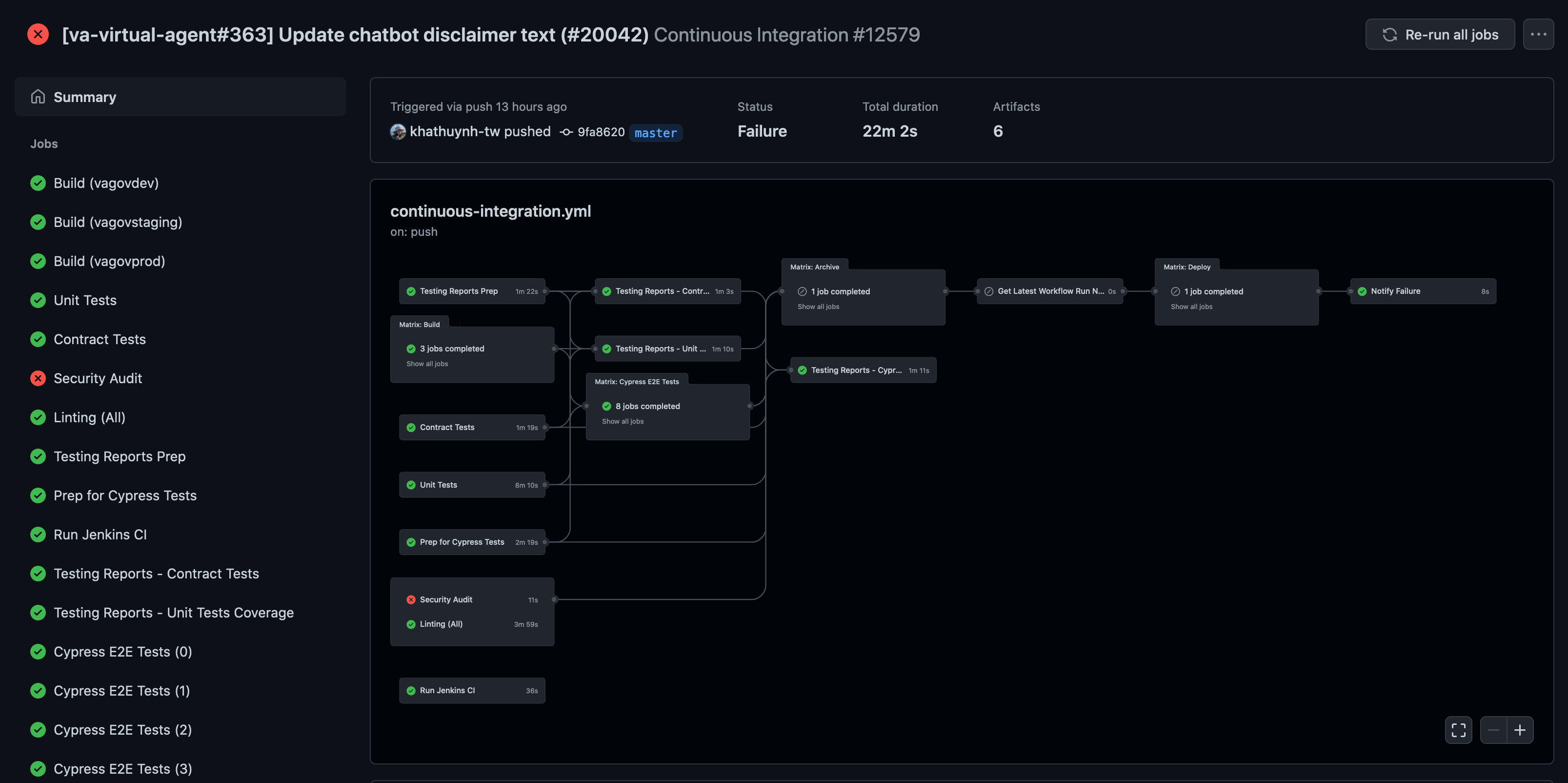The height and width of the screenshot is (783, 1568).
Task: Click the Re-run all jobs button
Action: (x=1440, y=34)
